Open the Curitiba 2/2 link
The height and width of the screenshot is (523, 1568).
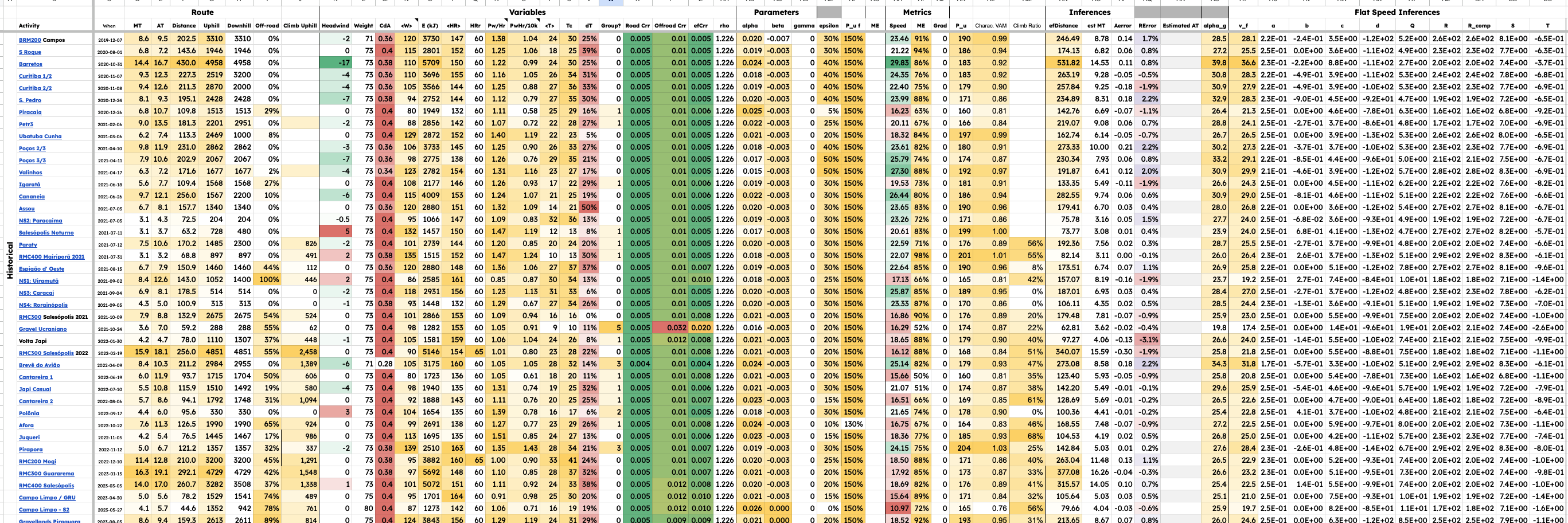(x=36, y=88)
